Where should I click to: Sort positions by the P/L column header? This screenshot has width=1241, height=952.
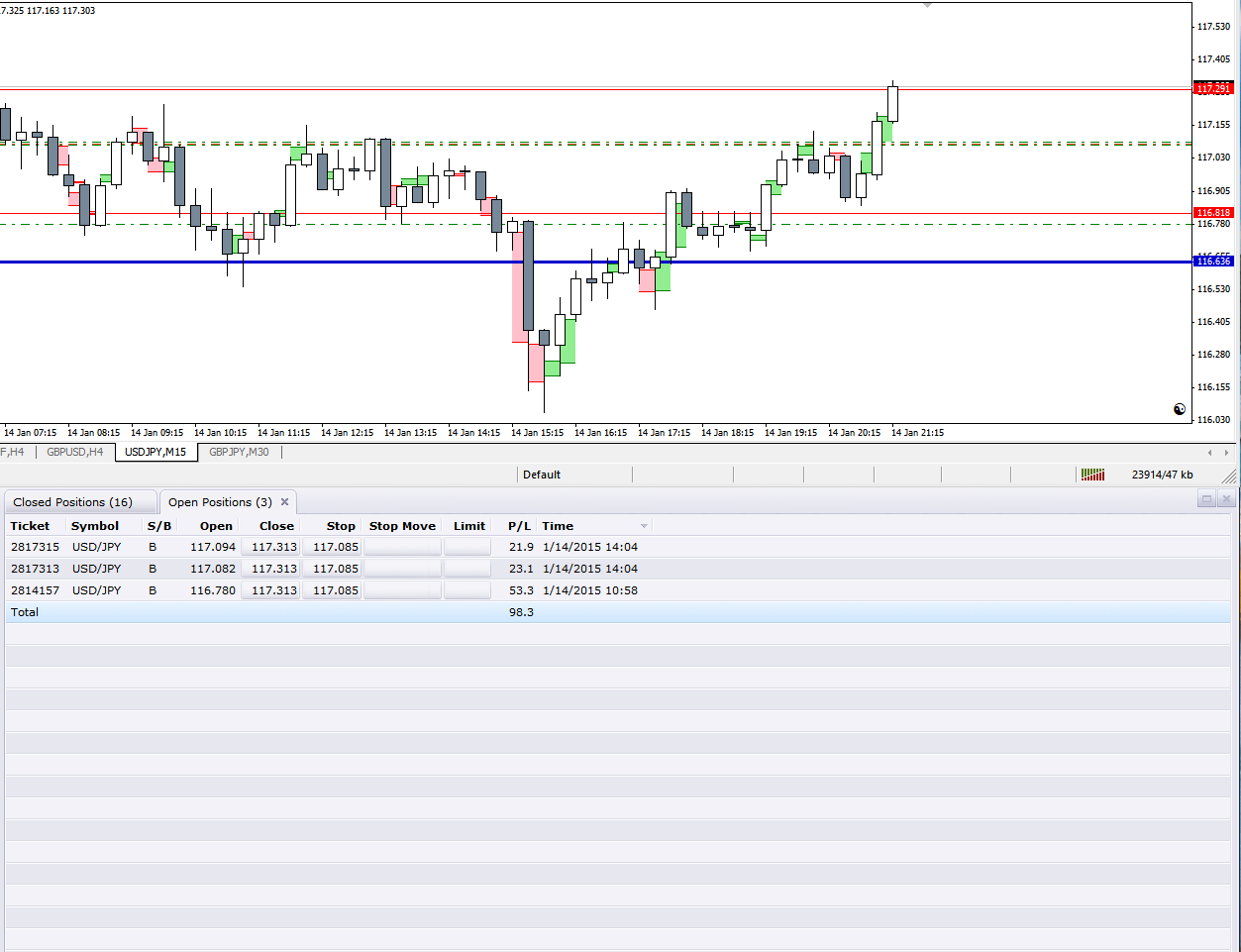click(x=519, y=526)
